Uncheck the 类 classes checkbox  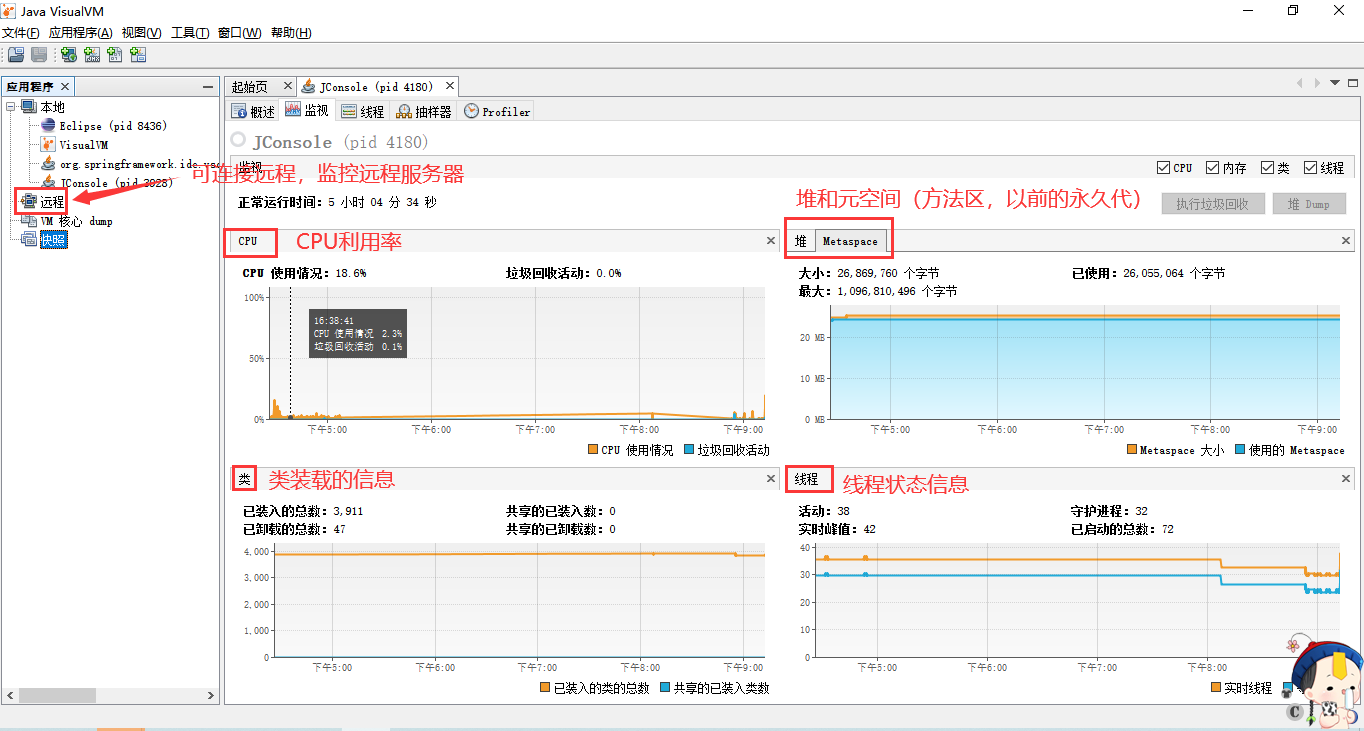(1267, 168)
